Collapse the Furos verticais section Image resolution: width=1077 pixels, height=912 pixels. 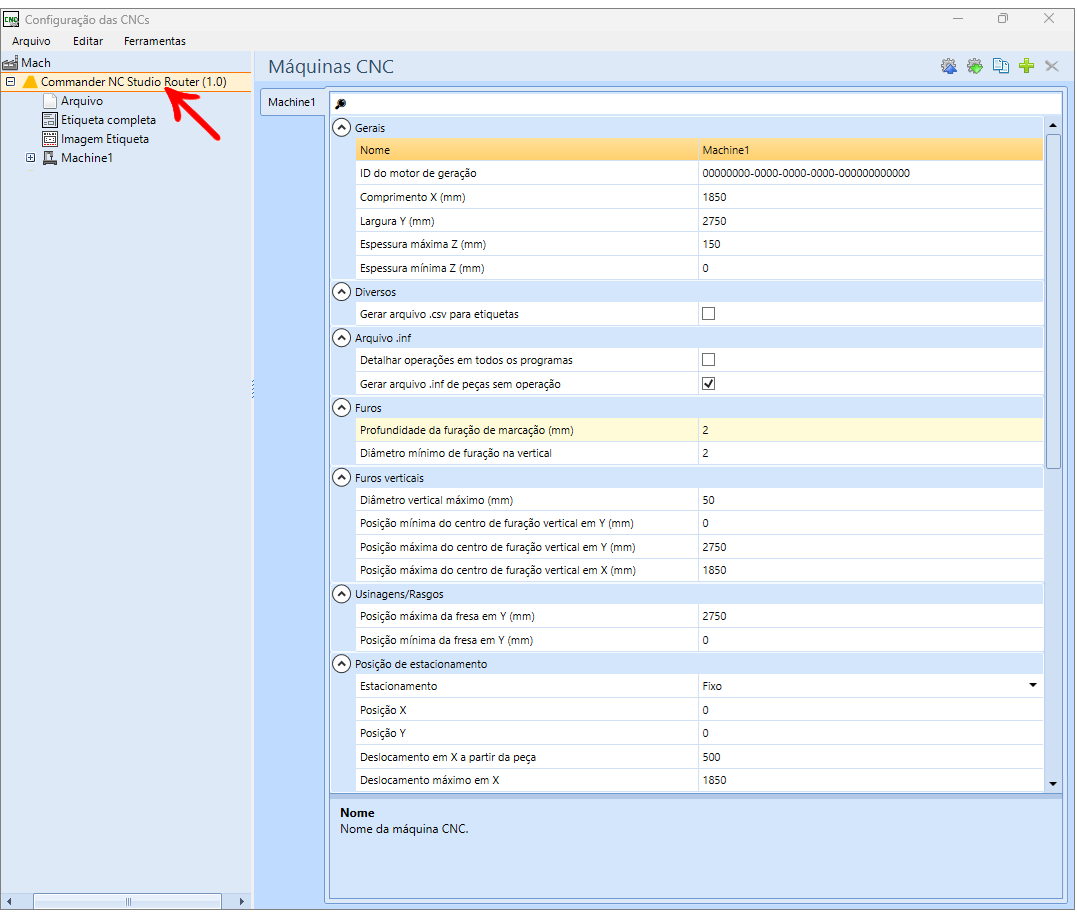(341, 478)
